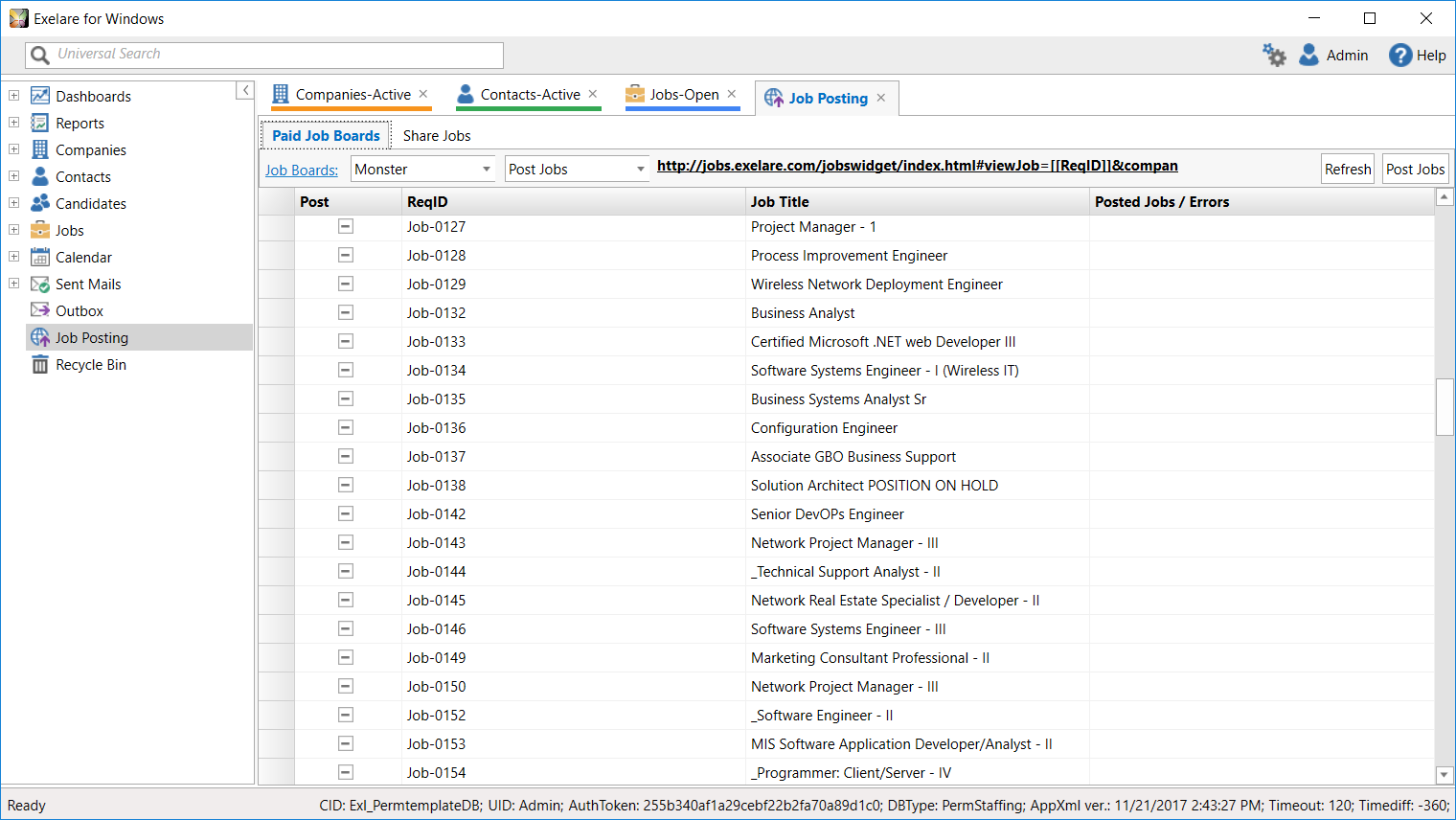
Task: Click the Post Jobs button
Action: point(1415,169)
